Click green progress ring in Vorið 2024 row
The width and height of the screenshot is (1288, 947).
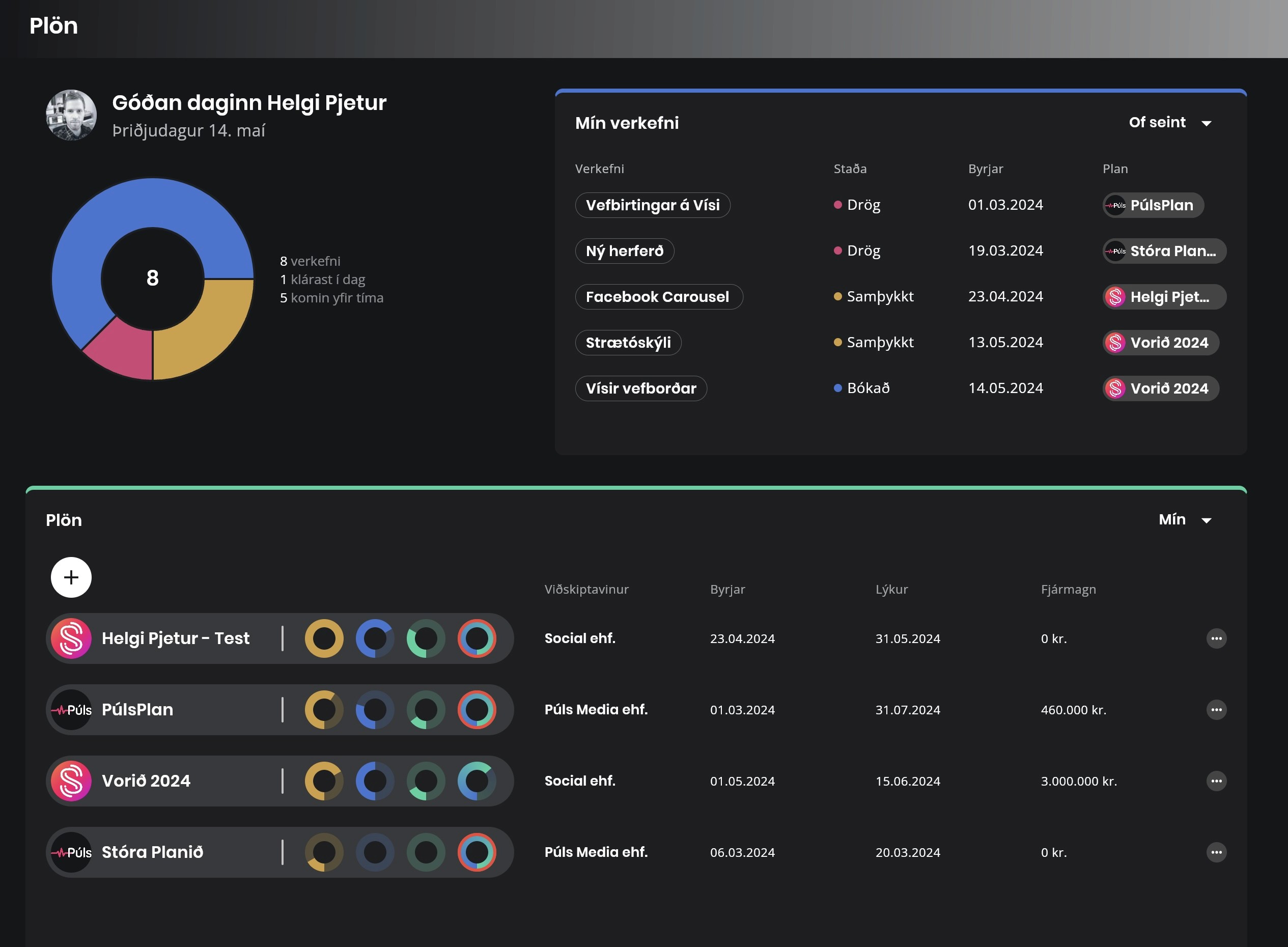425,781
